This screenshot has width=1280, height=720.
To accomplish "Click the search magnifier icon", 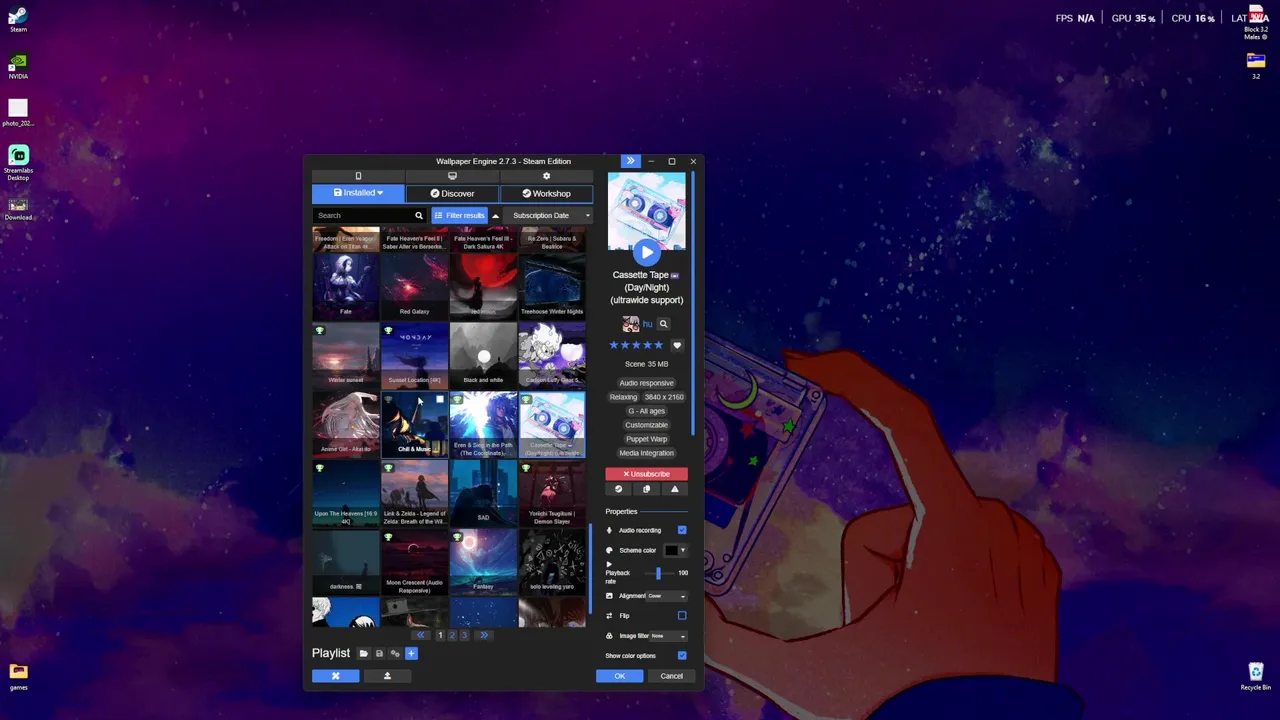I will pyautogui.click(x=419, y=215).
